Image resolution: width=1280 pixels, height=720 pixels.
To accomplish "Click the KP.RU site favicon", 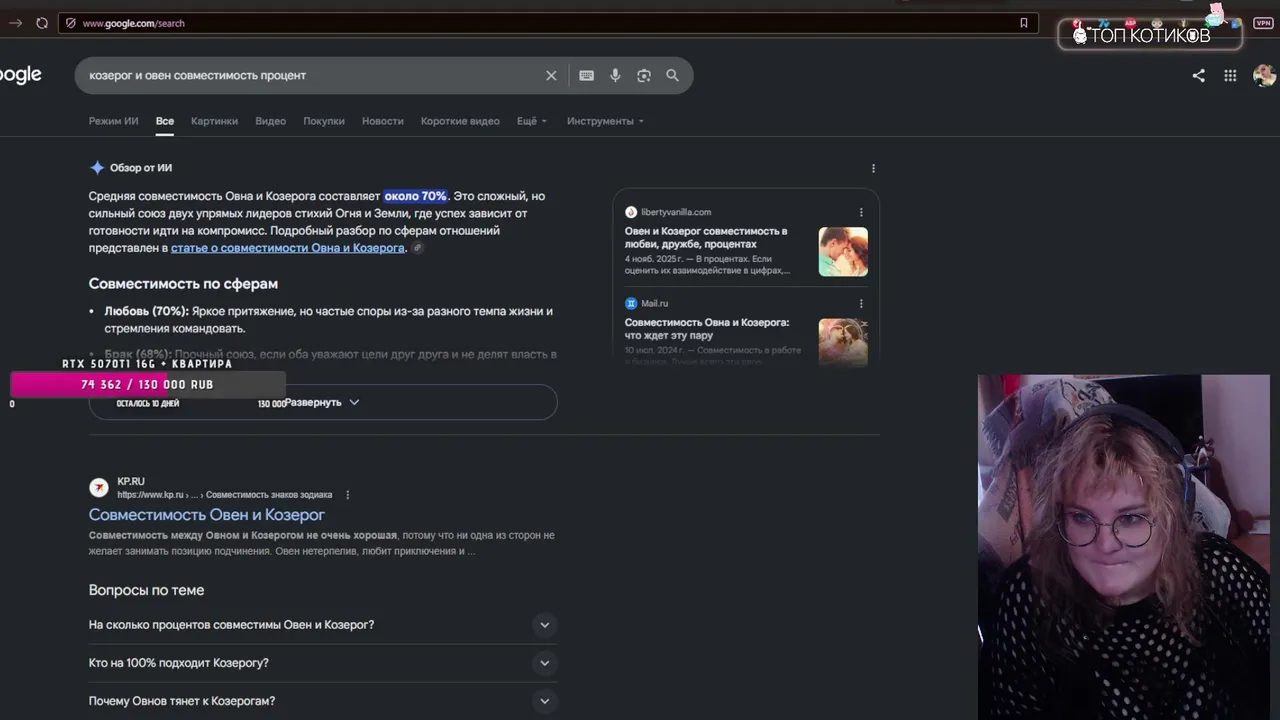I will coord(99,487).
